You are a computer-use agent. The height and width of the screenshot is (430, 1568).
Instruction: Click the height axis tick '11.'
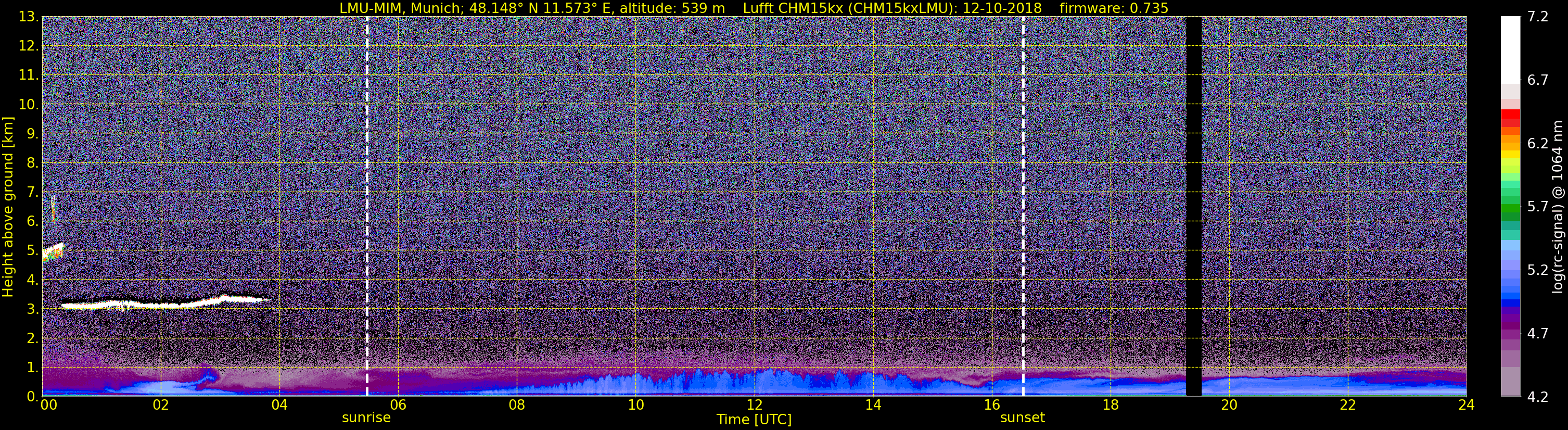tap(28, 75)
